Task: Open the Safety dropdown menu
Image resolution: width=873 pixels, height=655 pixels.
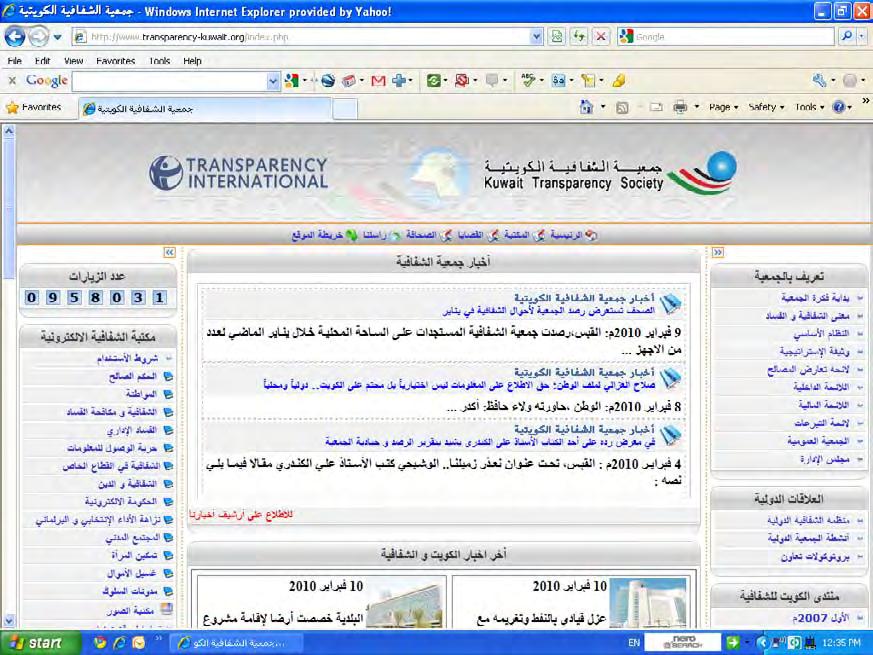Action: tap(766, 107)
